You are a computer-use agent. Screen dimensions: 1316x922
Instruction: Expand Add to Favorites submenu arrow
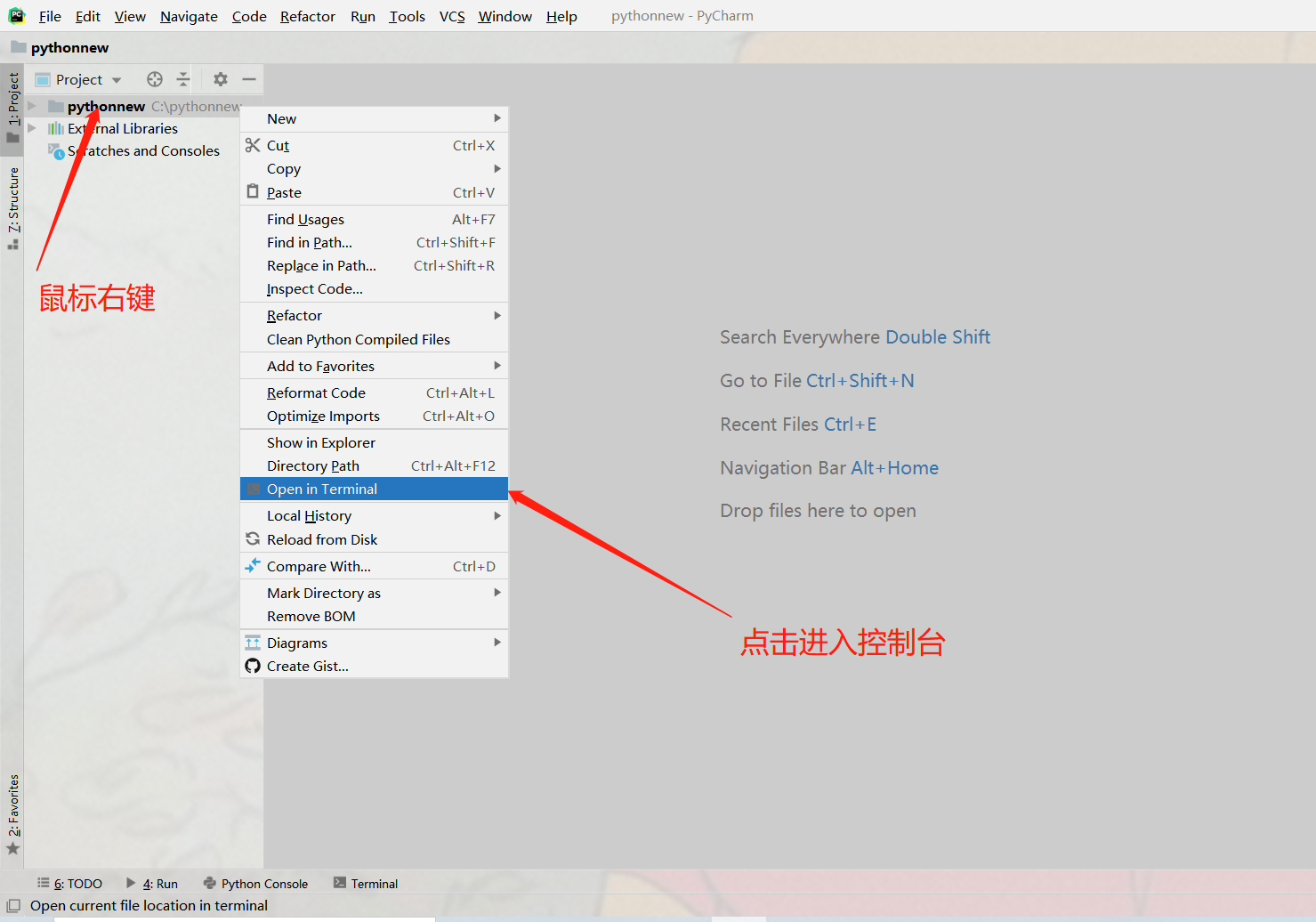click(x=497, y=366)
